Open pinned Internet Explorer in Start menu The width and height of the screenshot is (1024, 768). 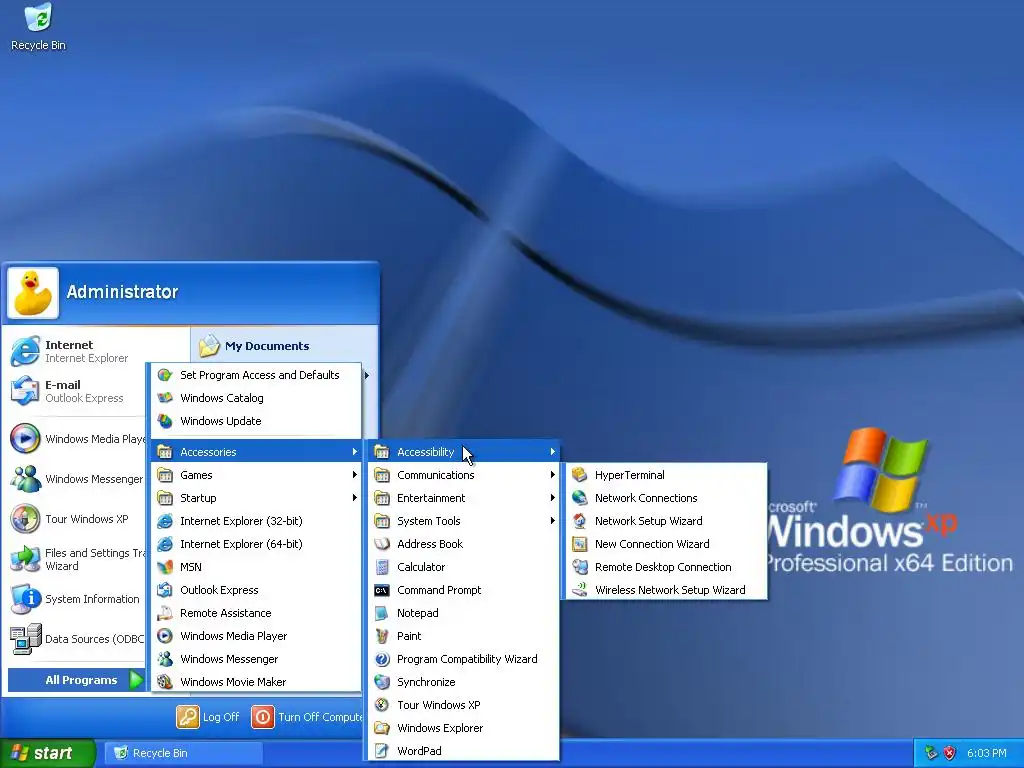click(77, 351)
